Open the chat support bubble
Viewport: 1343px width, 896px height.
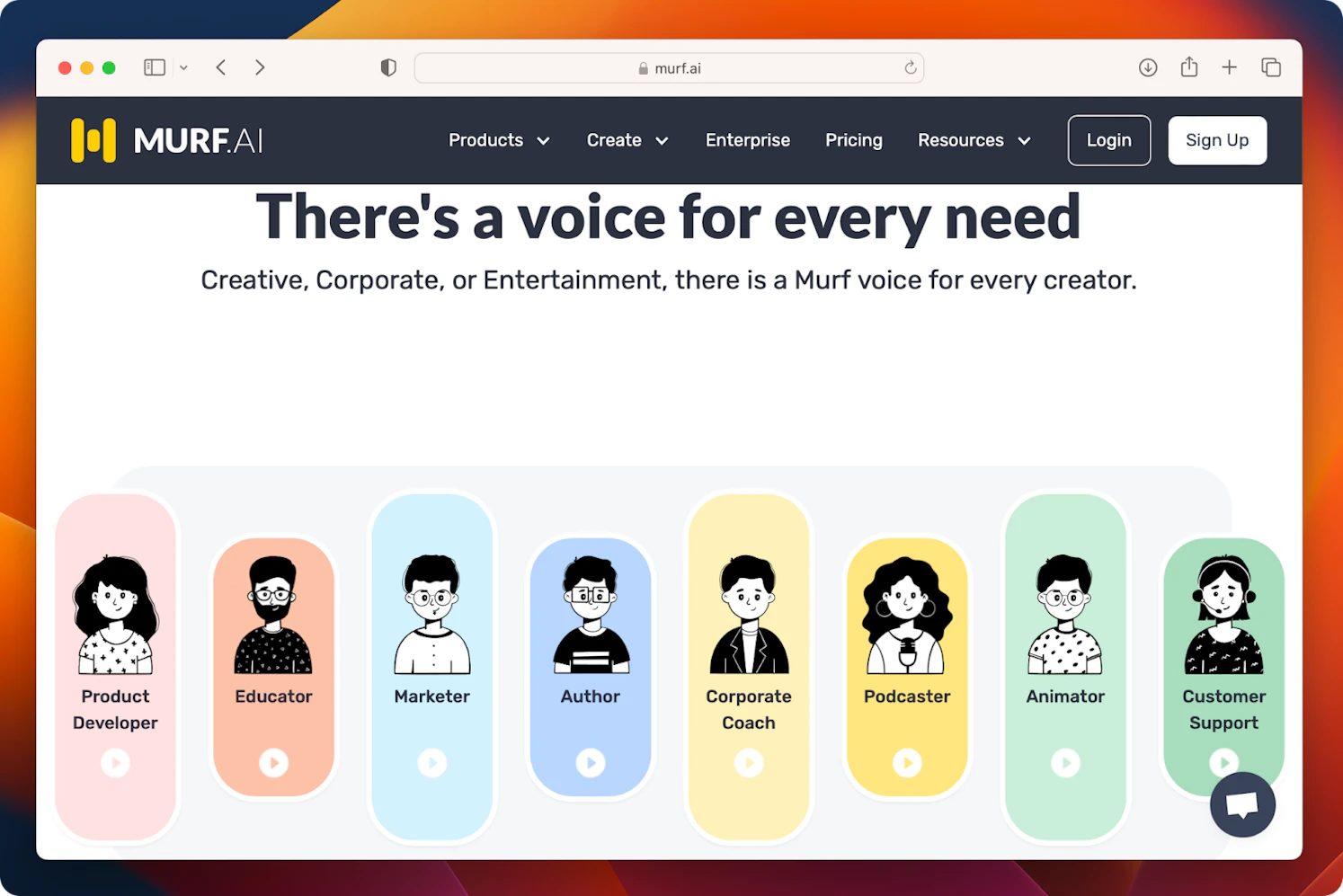1242,804
